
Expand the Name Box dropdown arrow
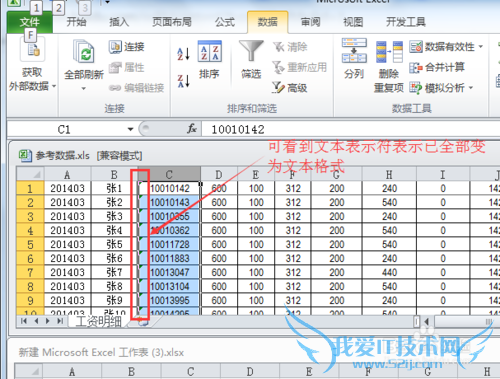tap(130, 129)
